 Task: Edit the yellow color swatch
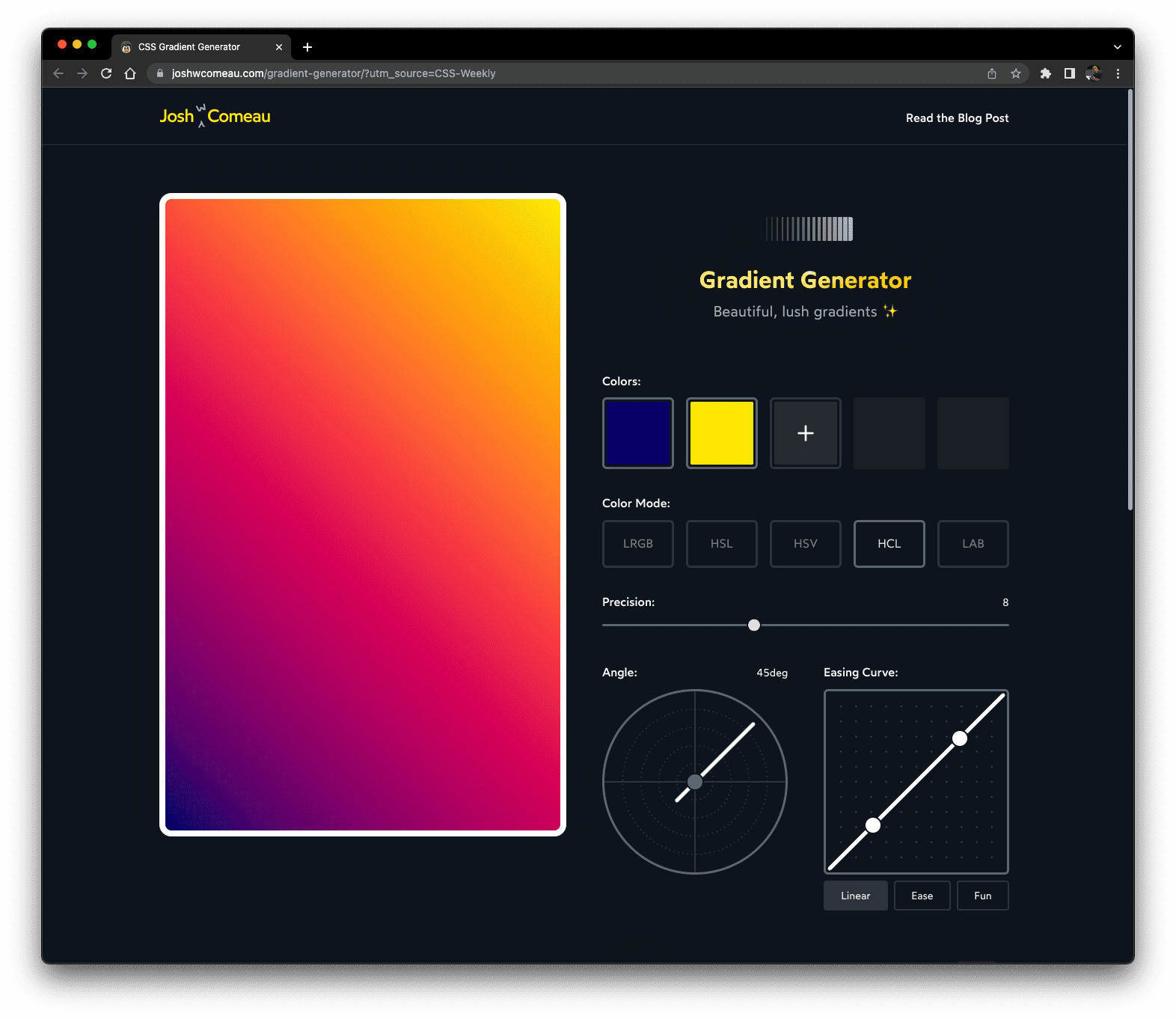(x=722, y=433)
